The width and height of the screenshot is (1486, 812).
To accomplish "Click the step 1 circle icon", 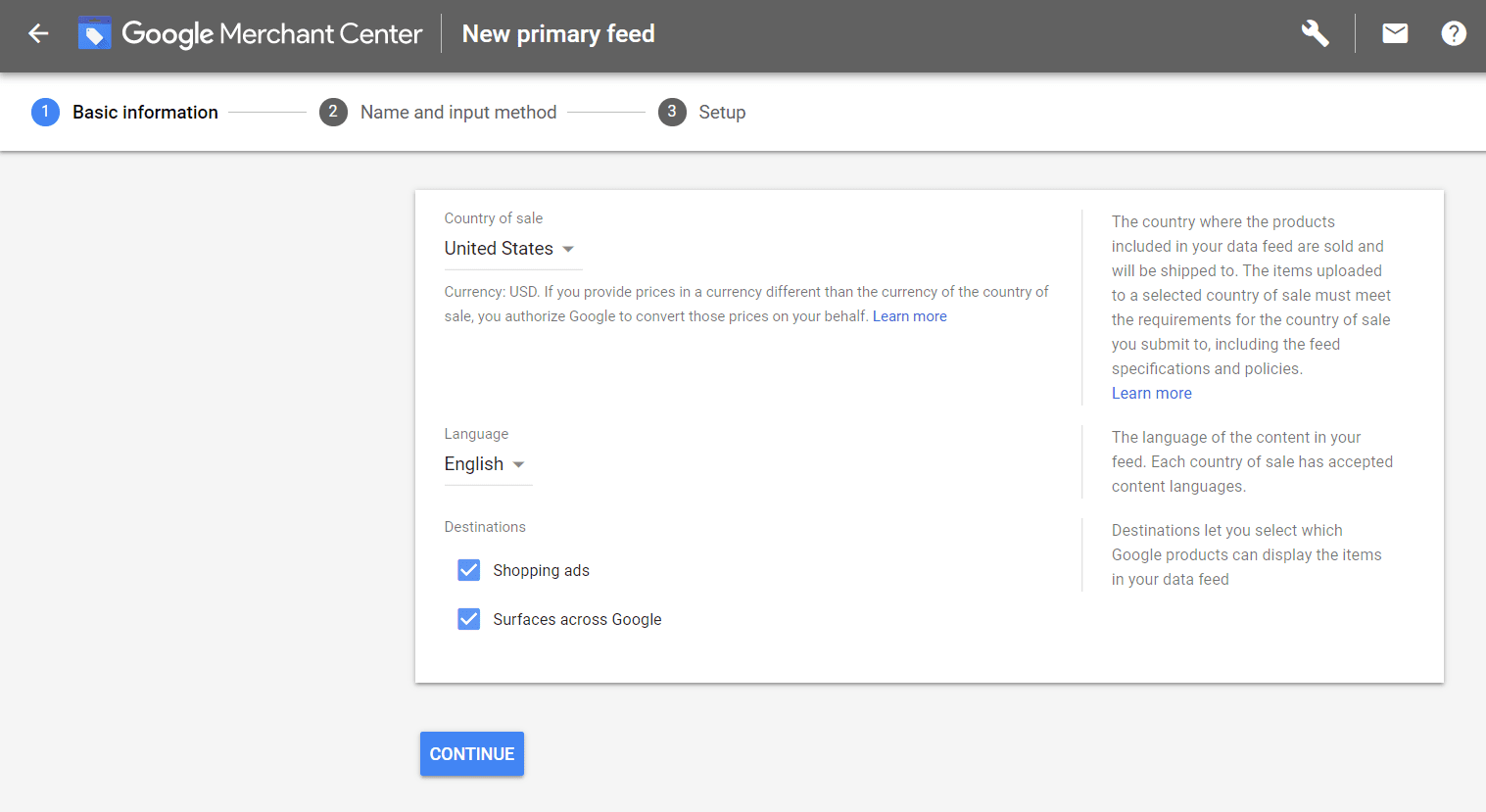I will [45, 113].
